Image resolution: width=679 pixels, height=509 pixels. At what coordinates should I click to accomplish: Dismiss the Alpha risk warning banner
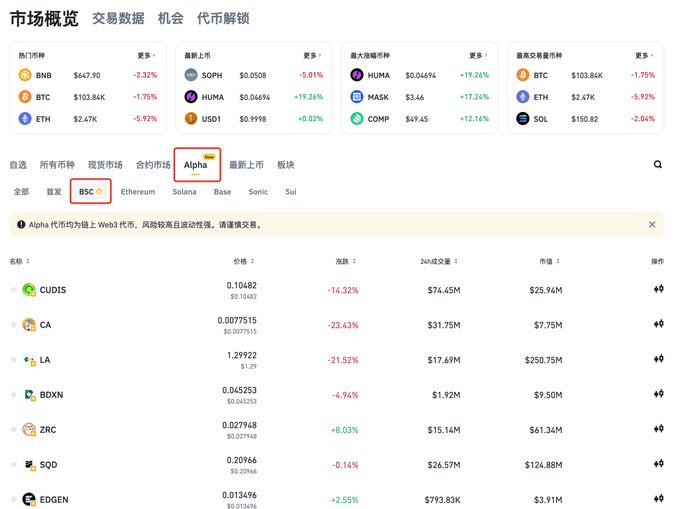tap(652, 225)
